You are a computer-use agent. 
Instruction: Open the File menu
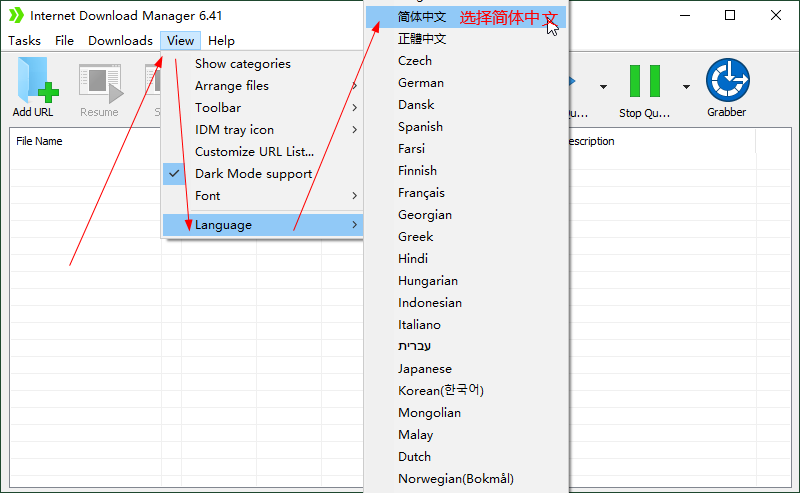point(64,41)
